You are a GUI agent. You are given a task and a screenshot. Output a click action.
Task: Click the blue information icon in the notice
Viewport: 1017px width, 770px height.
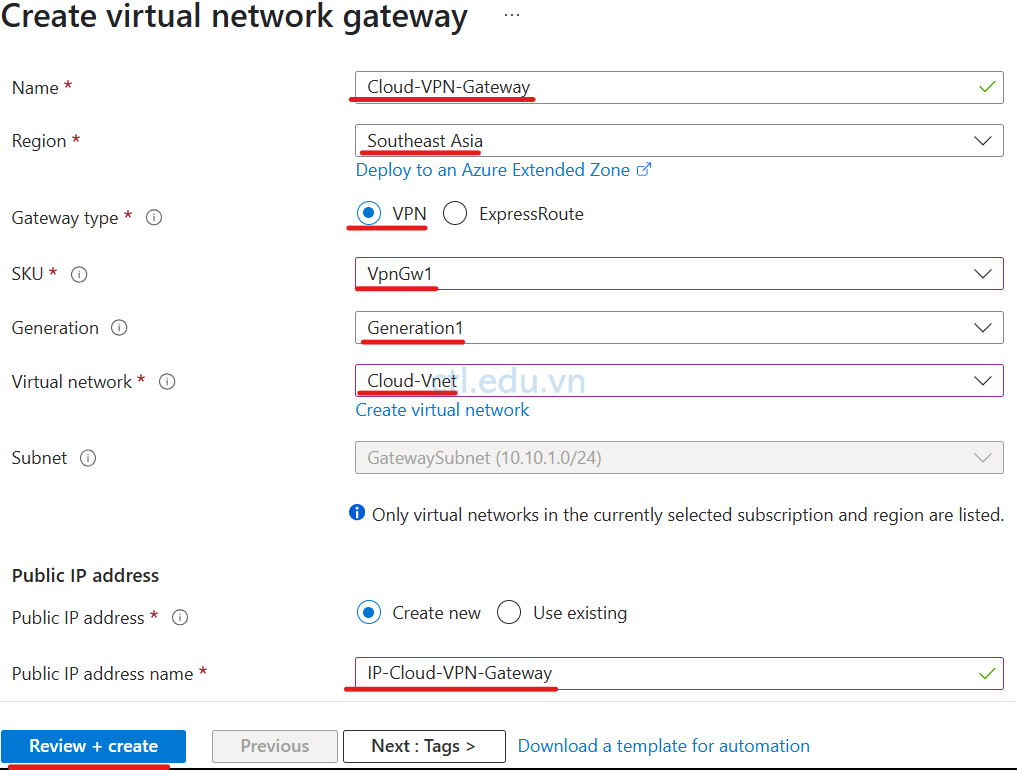(357, 512)
